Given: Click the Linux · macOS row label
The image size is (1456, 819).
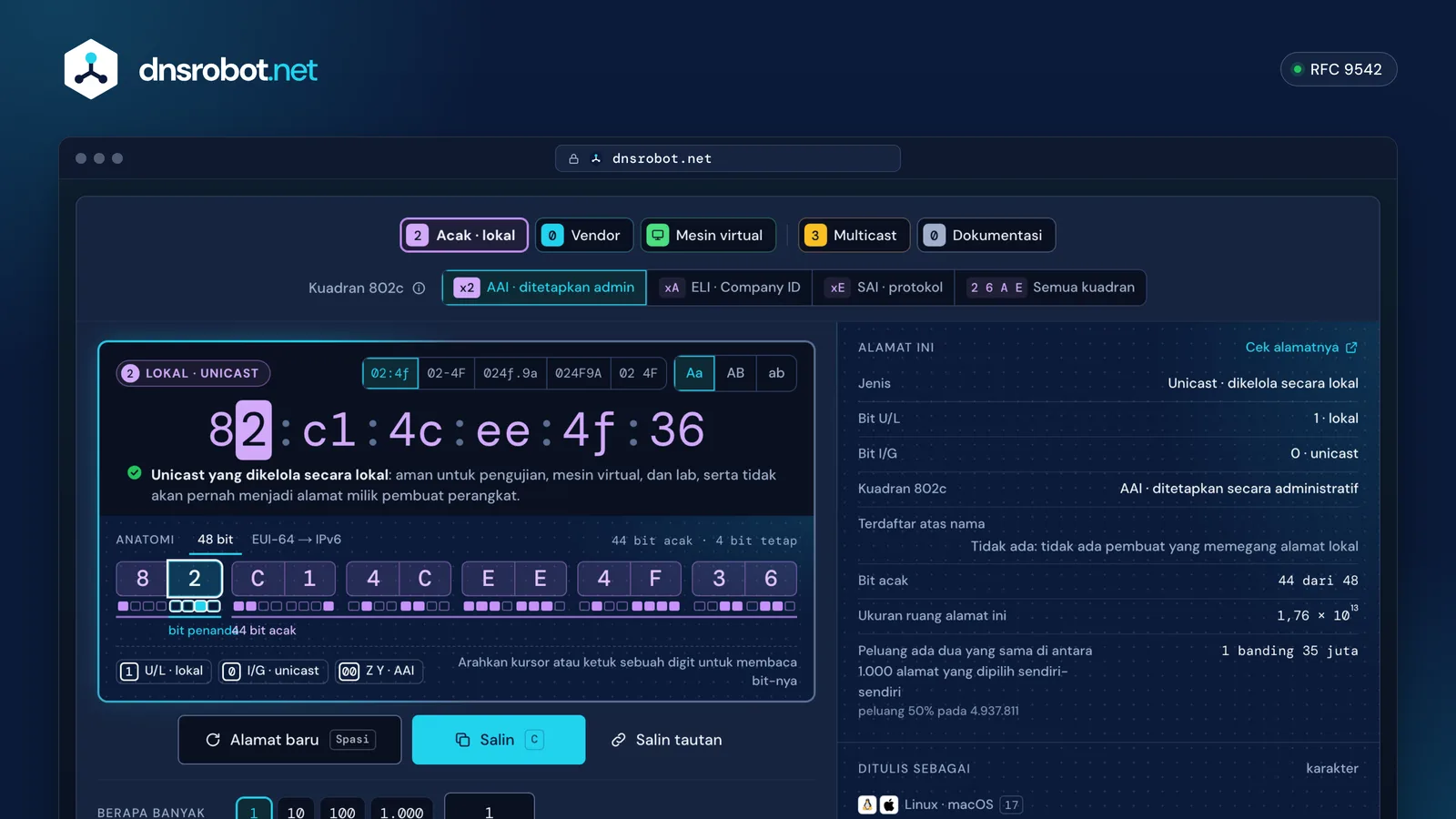Looking at the screenshot, I should [948, 804].
